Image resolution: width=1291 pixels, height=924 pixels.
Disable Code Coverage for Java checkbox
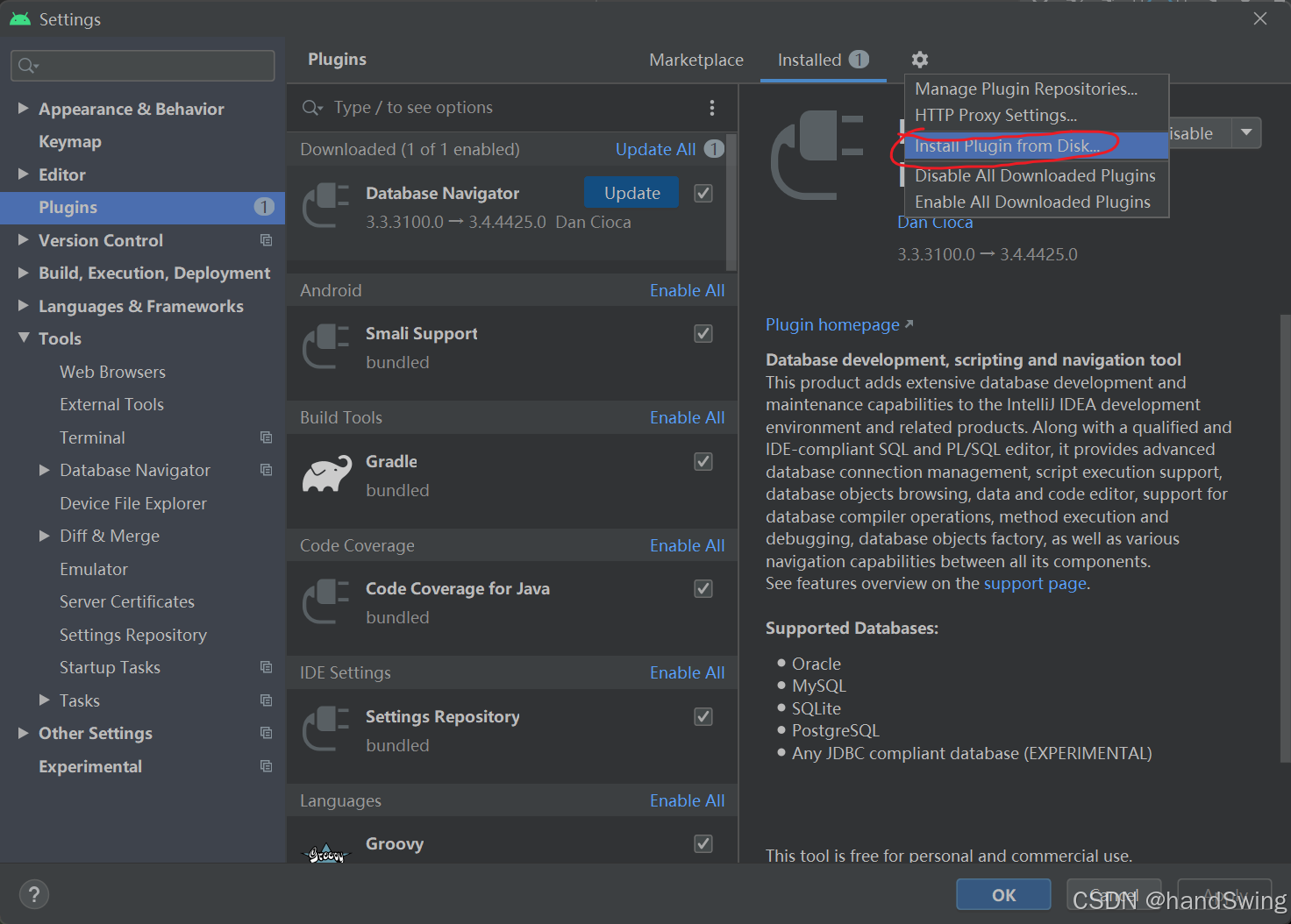click(x=703, y=588)
